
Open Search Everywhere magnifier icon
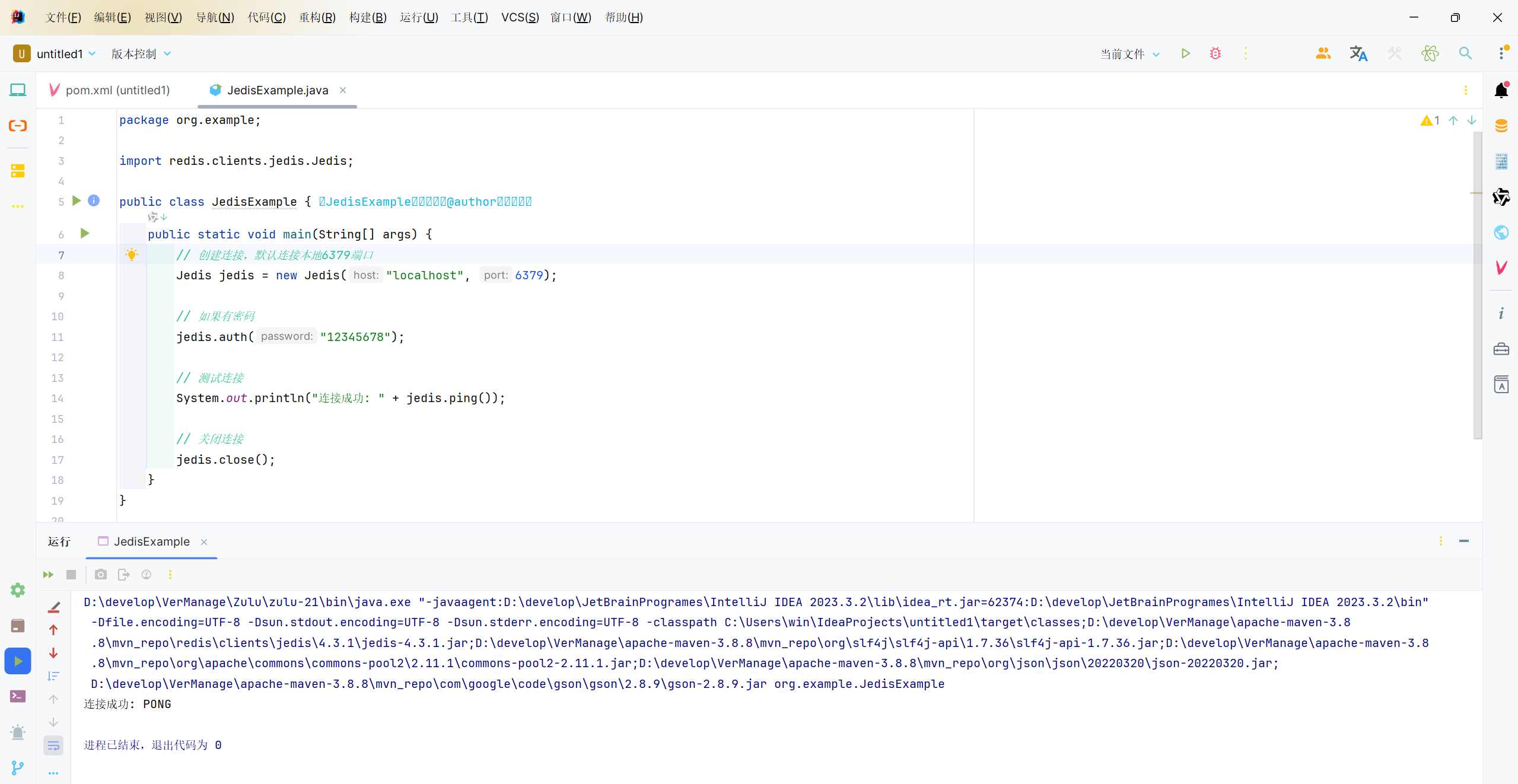[1465, 54]
